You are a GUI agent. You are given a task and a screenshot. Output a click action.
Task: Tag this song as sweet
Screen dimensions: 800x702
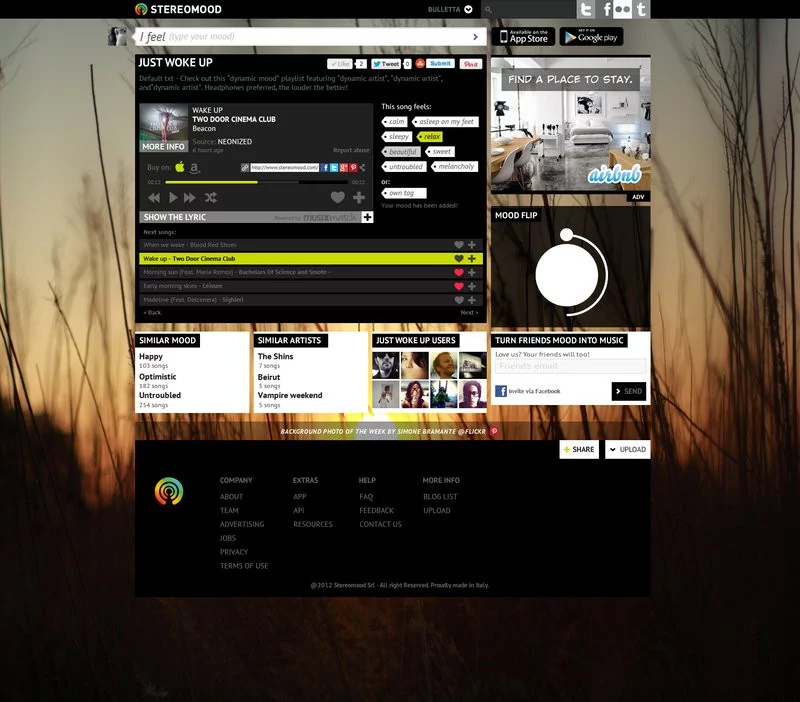(x=440, y=152)
